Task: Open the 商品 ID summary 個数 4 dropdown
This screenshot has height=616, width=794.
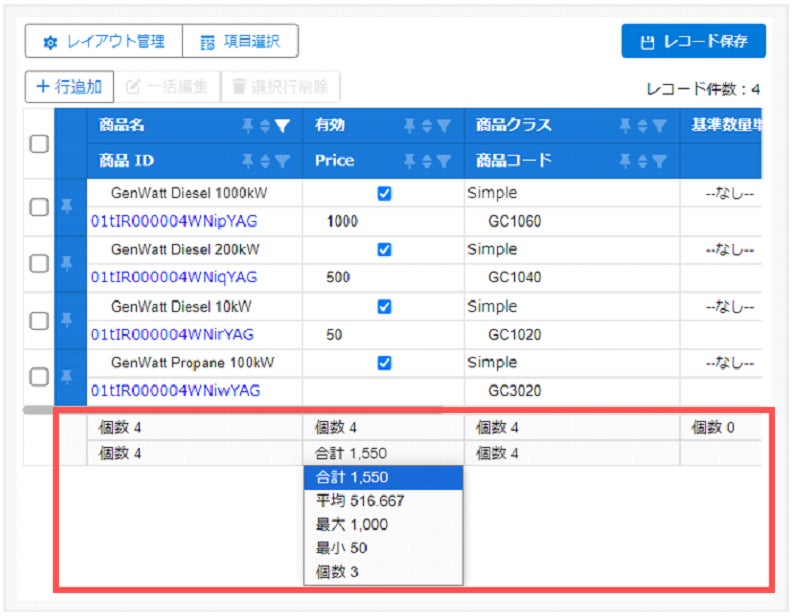Action: [x=194, y=453]
